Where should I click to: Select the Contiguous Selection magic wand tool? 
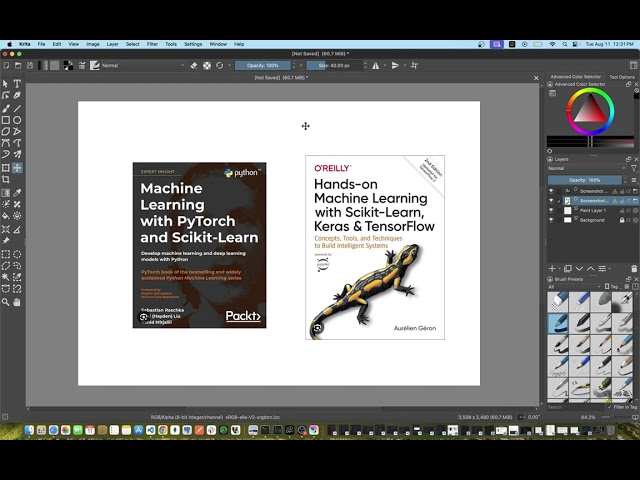pyautogui.click(x=6, y=277)
